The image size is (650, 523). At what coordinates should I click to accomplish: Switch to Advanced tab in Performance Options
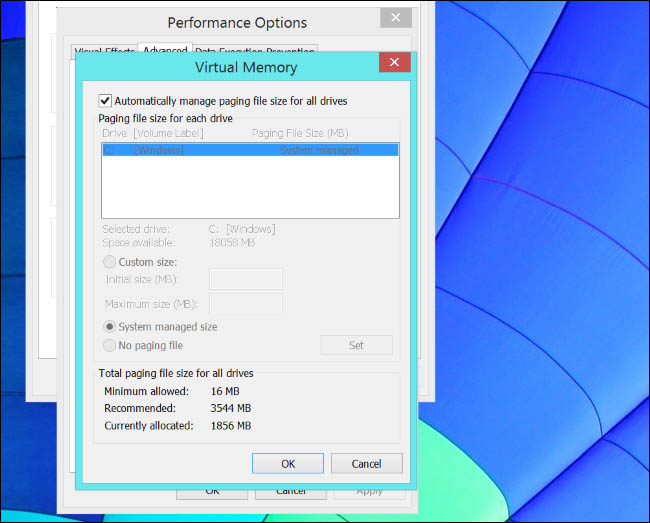pos(165,50)
